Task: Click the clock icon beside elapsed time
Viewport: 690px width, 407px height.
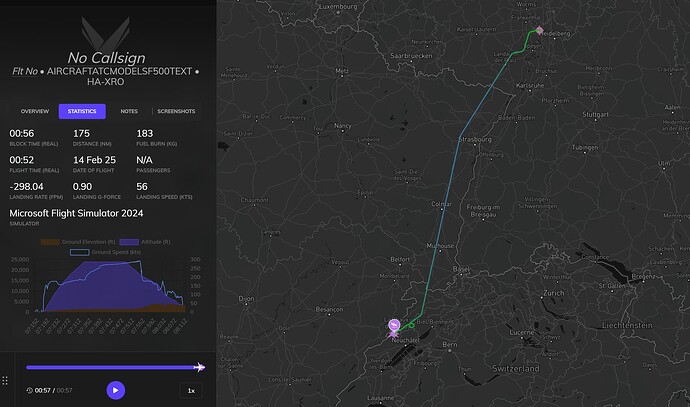Action: (x=29, y=390)
